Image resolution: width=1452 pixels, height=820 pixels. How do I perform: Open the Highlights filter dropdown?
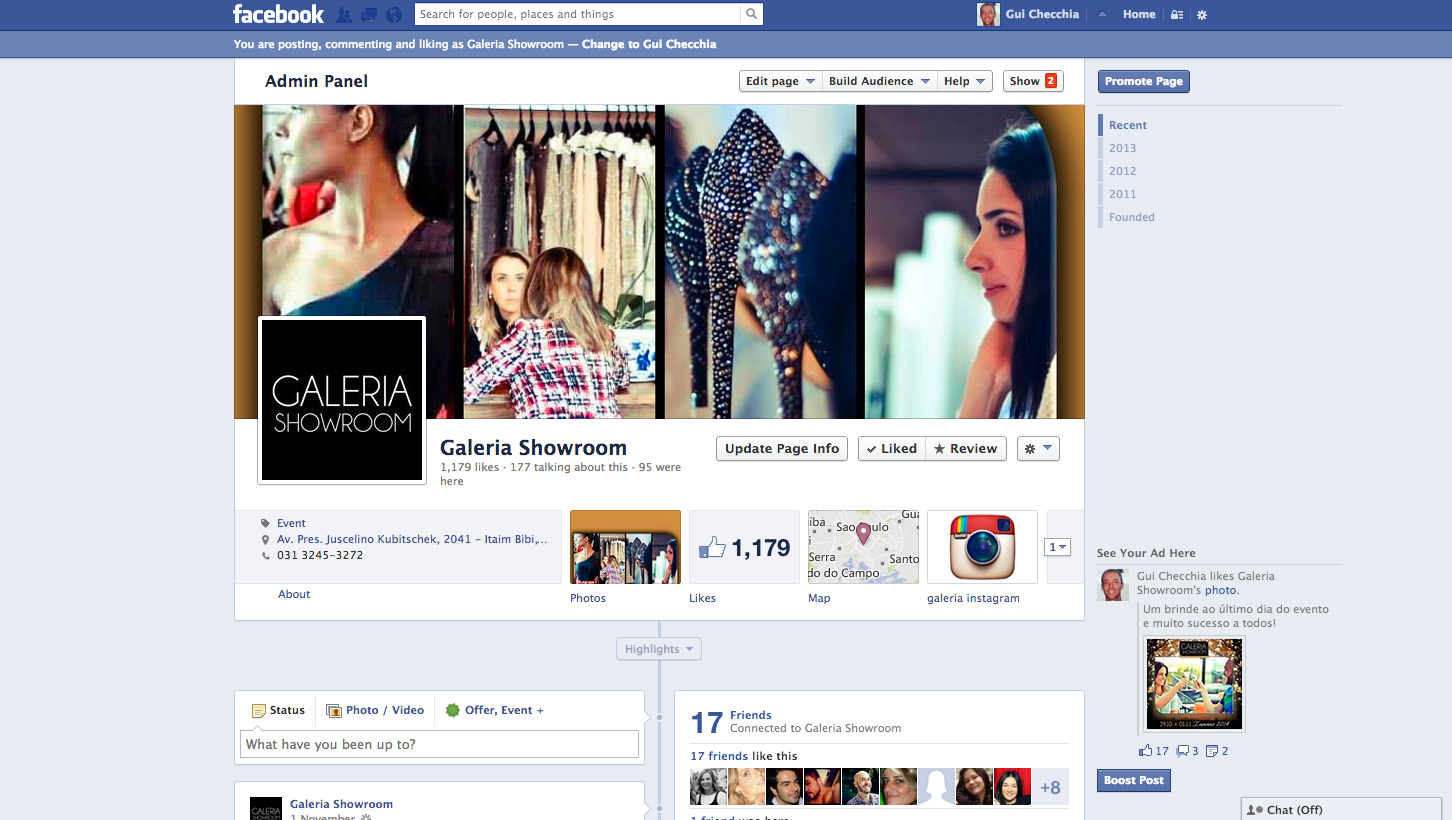pyautogui.click(x=659, y=649)
